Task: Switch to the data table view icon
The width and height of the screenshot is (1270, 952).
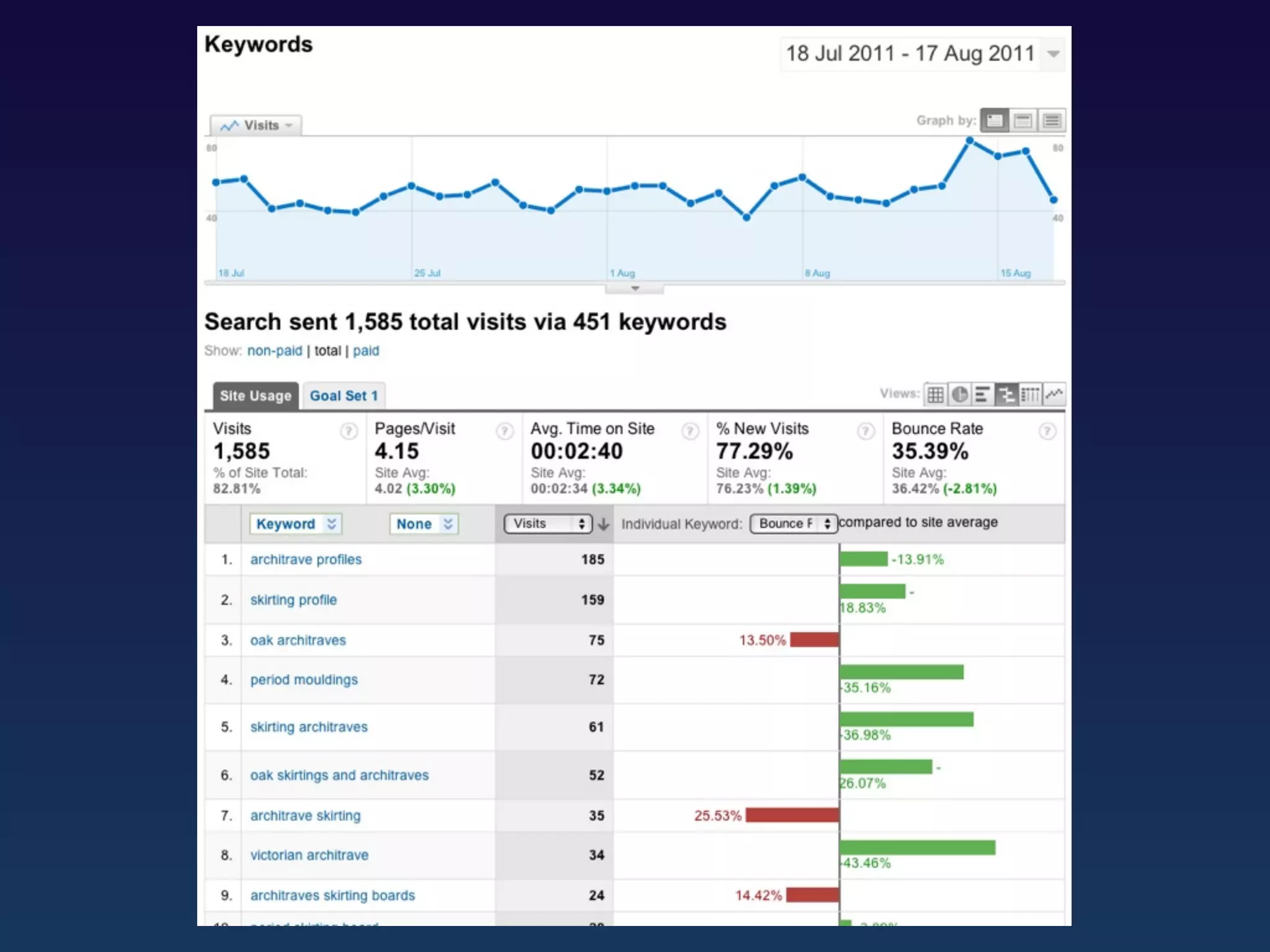Action: pos(936,394)
